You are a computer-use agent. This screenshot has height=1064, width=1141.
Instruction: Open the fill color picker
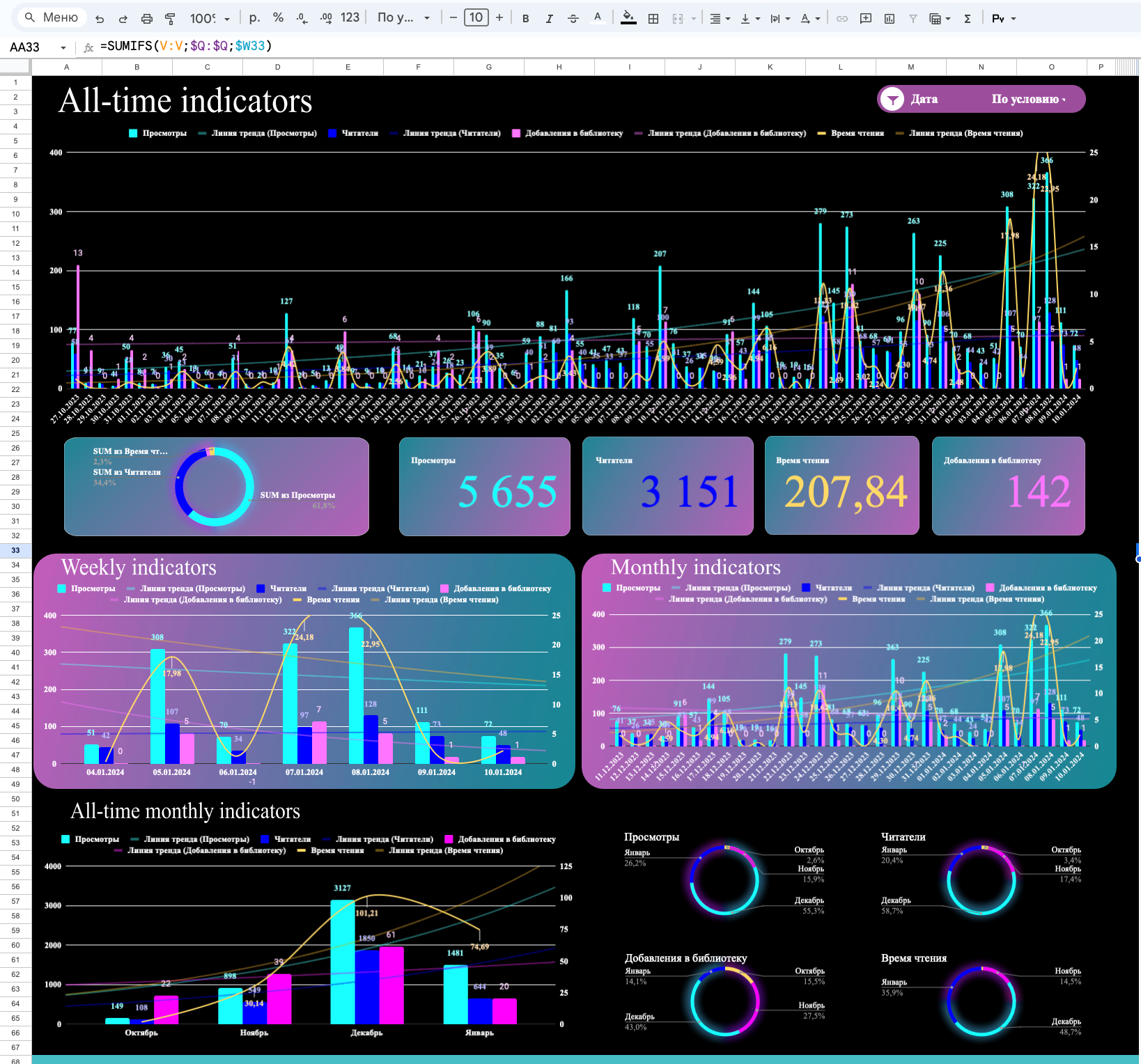[628, 18]
